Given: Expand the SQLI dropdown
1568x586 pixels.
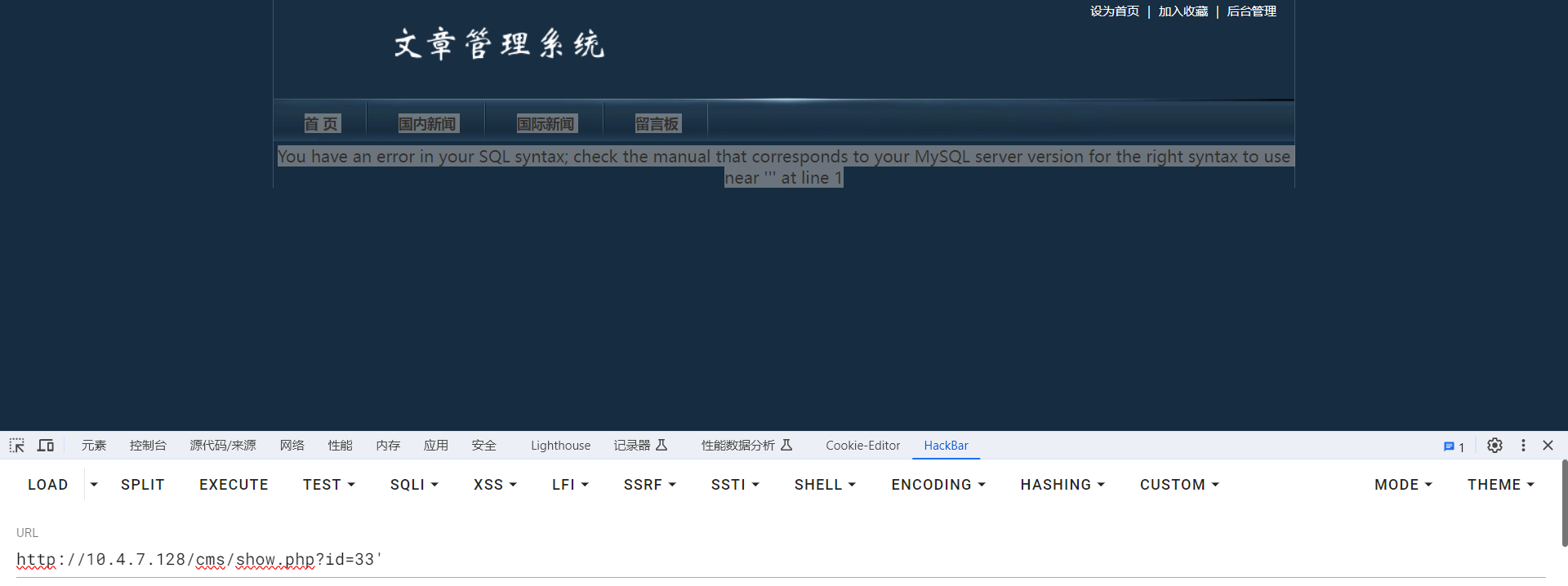Looking at the screenshot, I should (415, 485).
